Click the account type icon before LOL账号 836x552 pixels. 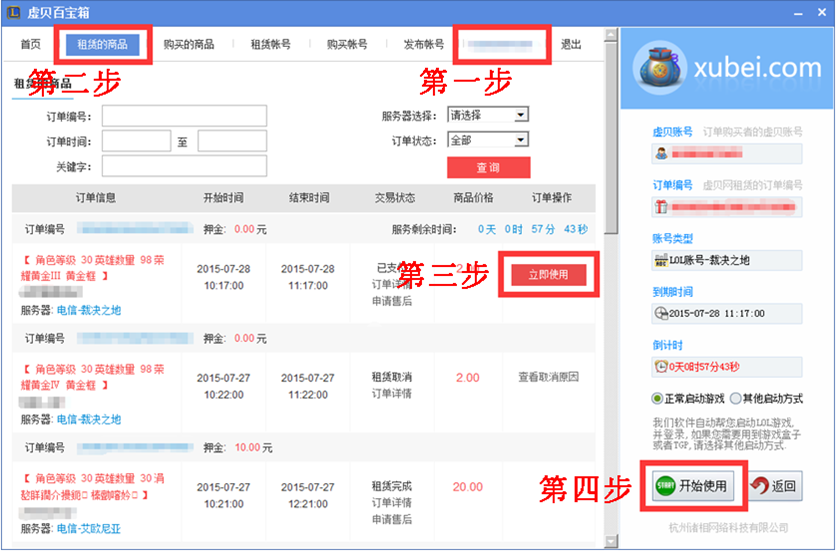click(659, 260)
